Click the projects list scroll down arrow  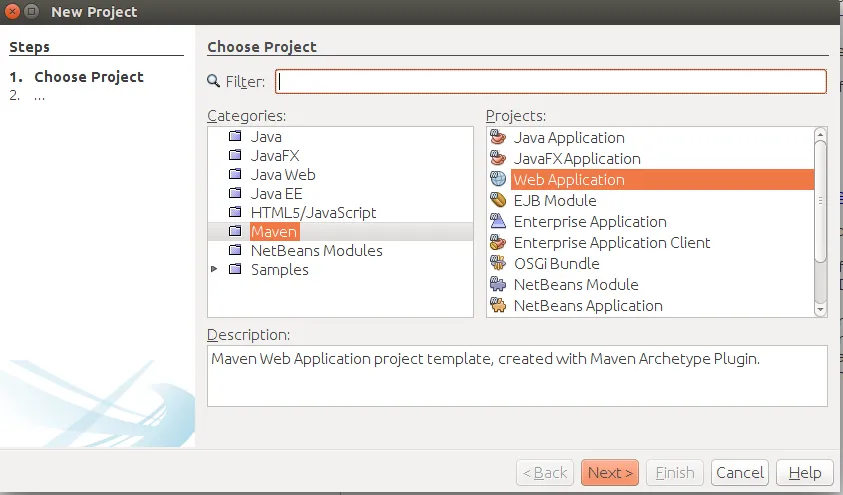[x=820, y=310]
